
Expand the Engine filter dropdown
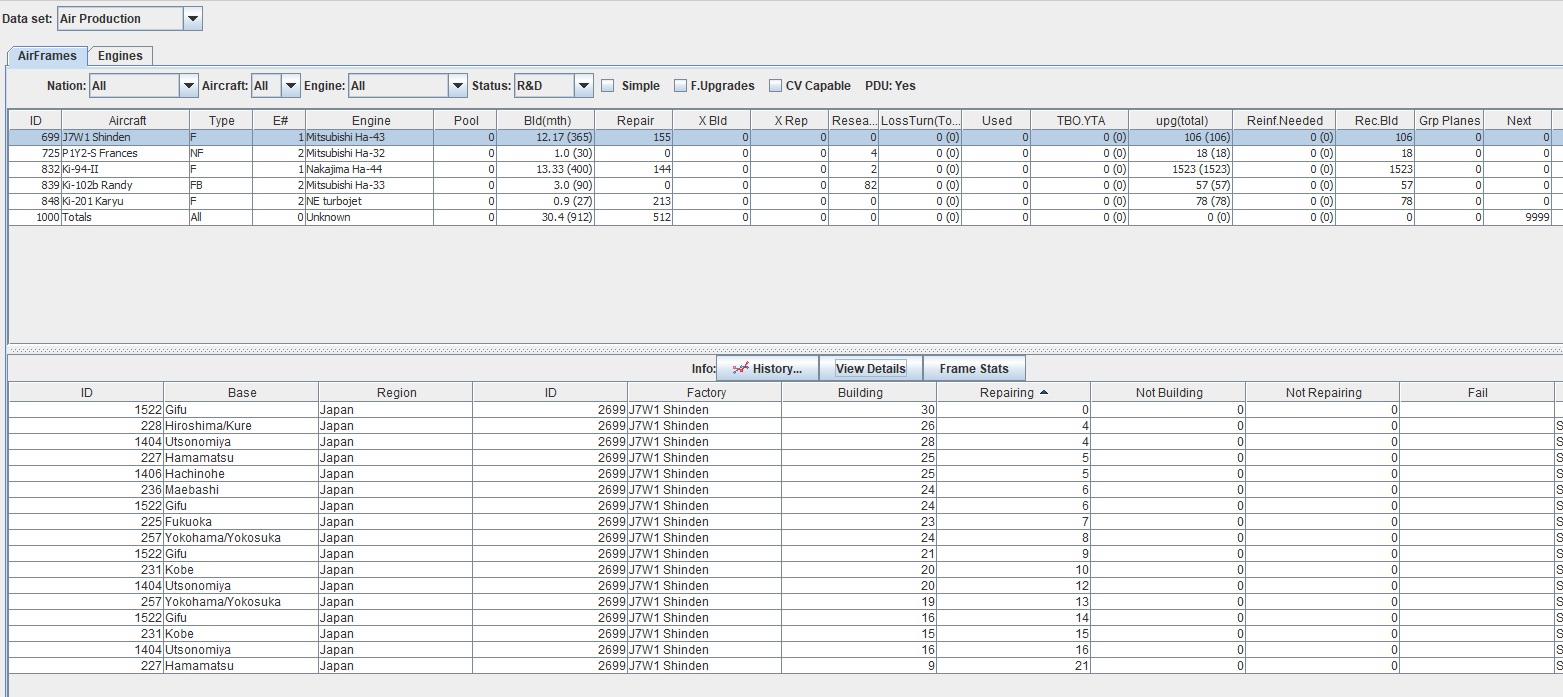(x=458, y=86)
